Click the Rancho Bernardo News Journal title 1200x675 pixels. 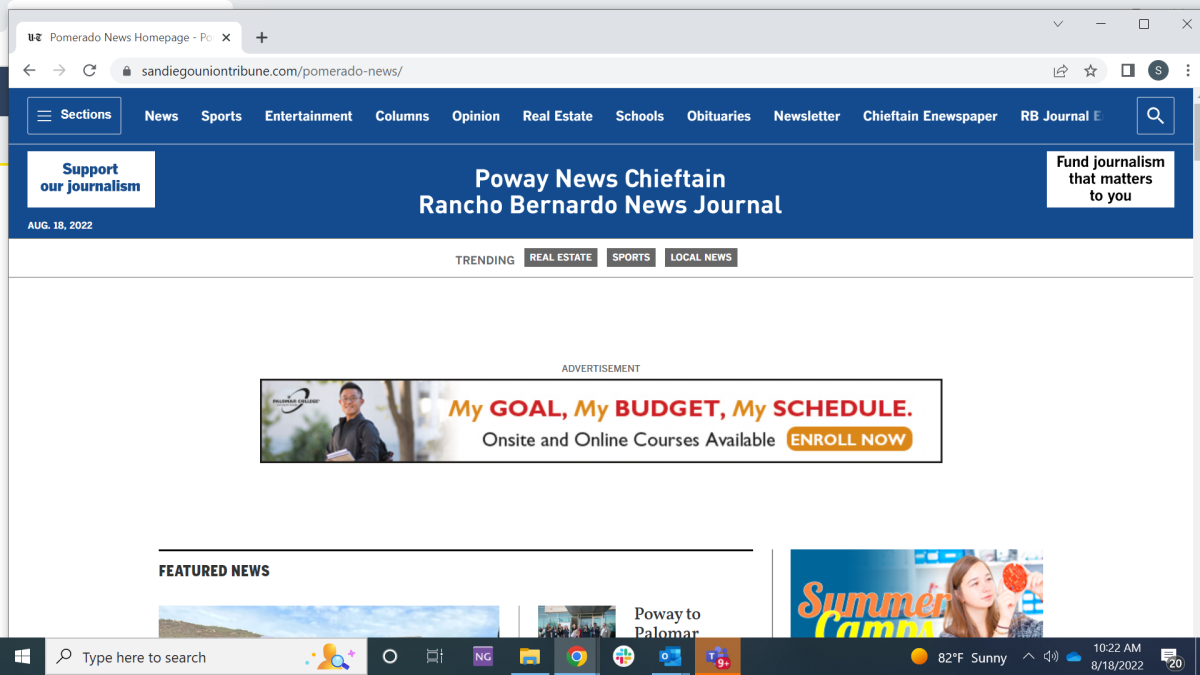point(600,205)
